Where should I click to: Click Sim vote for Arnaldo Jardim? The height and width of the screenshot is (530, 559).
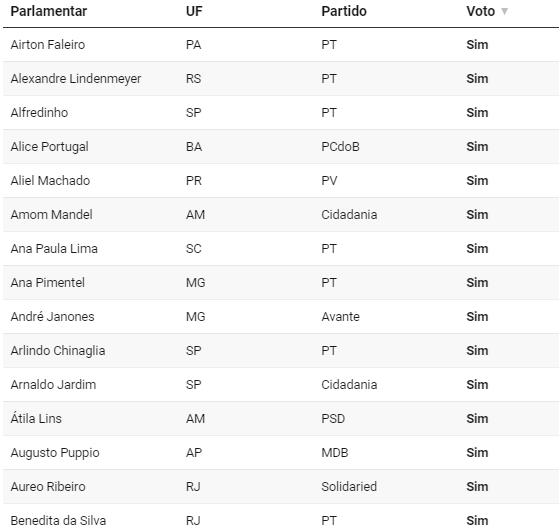pos(477,385)
